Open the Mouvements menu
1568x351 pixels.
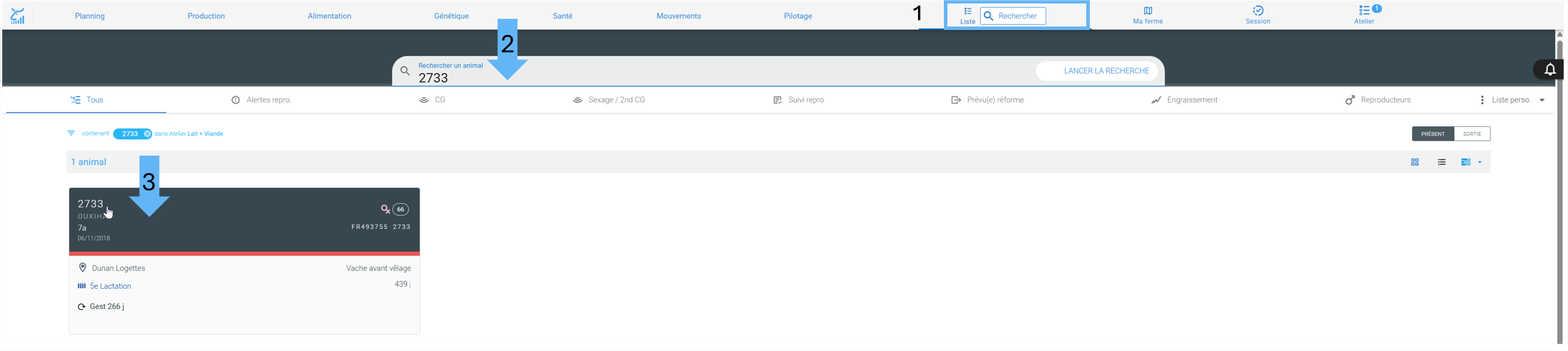point(679,16)
